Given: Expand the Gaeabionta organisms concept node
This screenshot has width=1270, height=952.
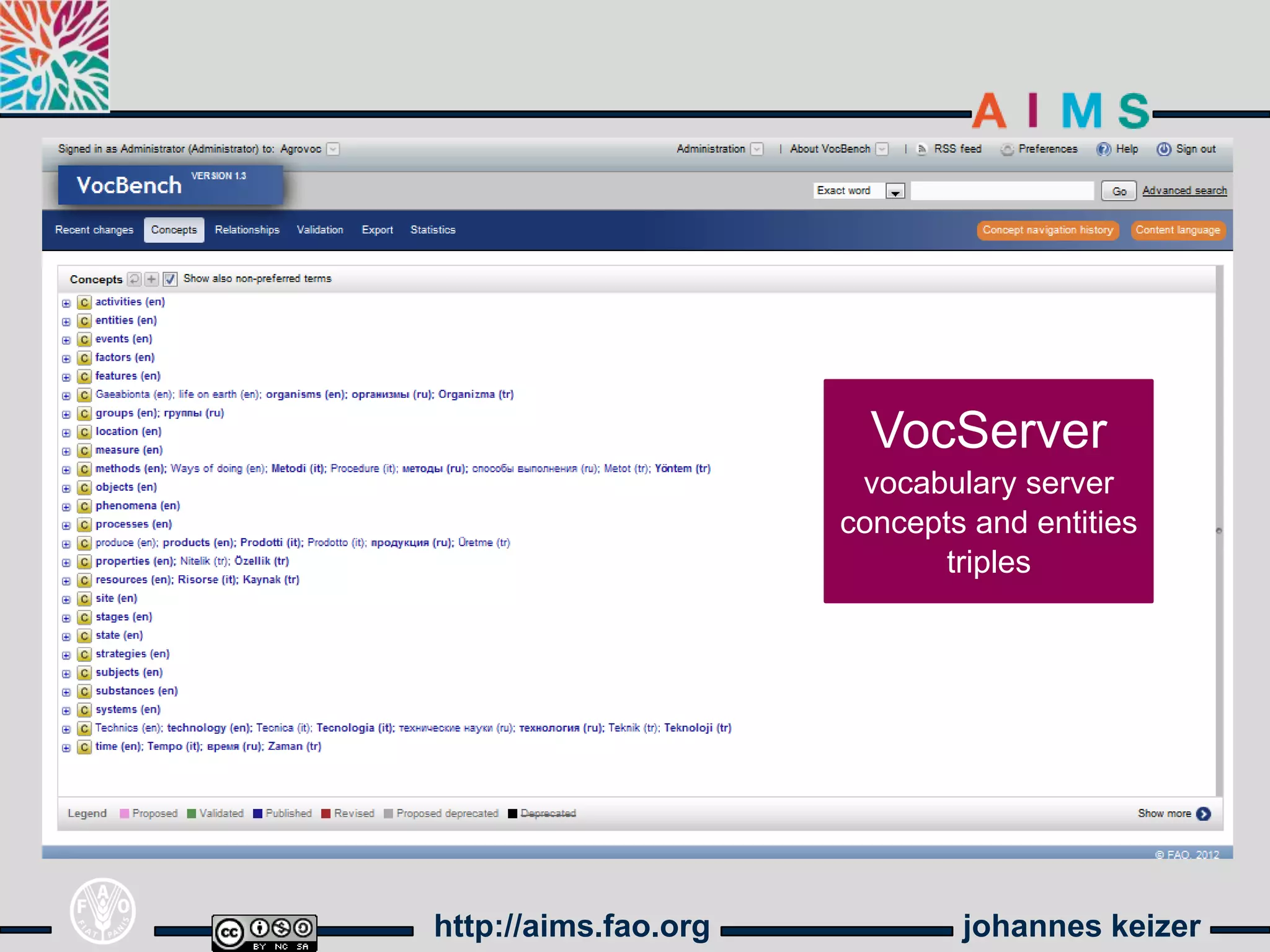Looking at the screenshot, I should pos(66,396).
